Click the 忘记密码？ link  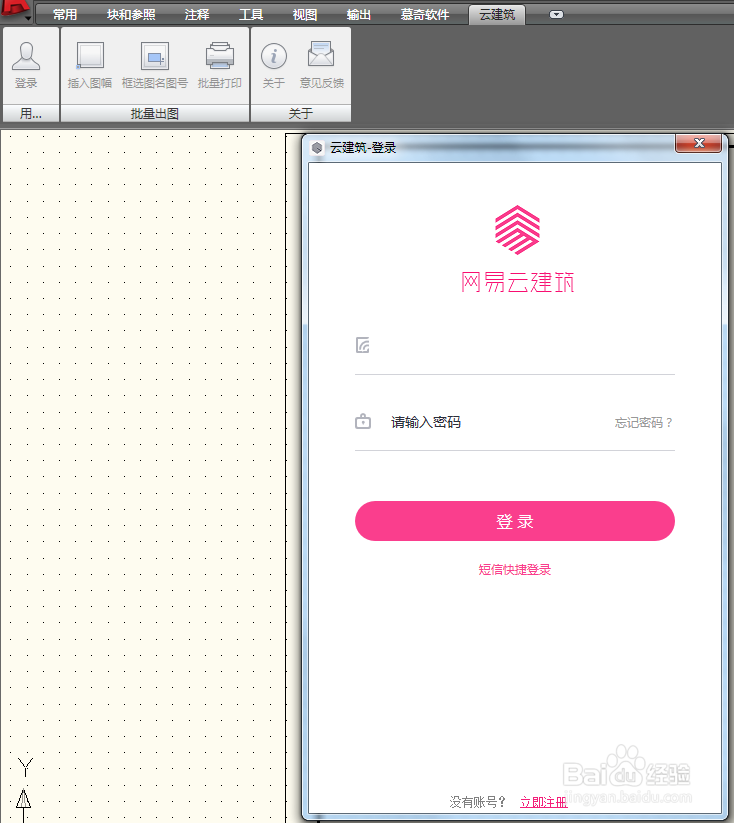pos(644,423)
